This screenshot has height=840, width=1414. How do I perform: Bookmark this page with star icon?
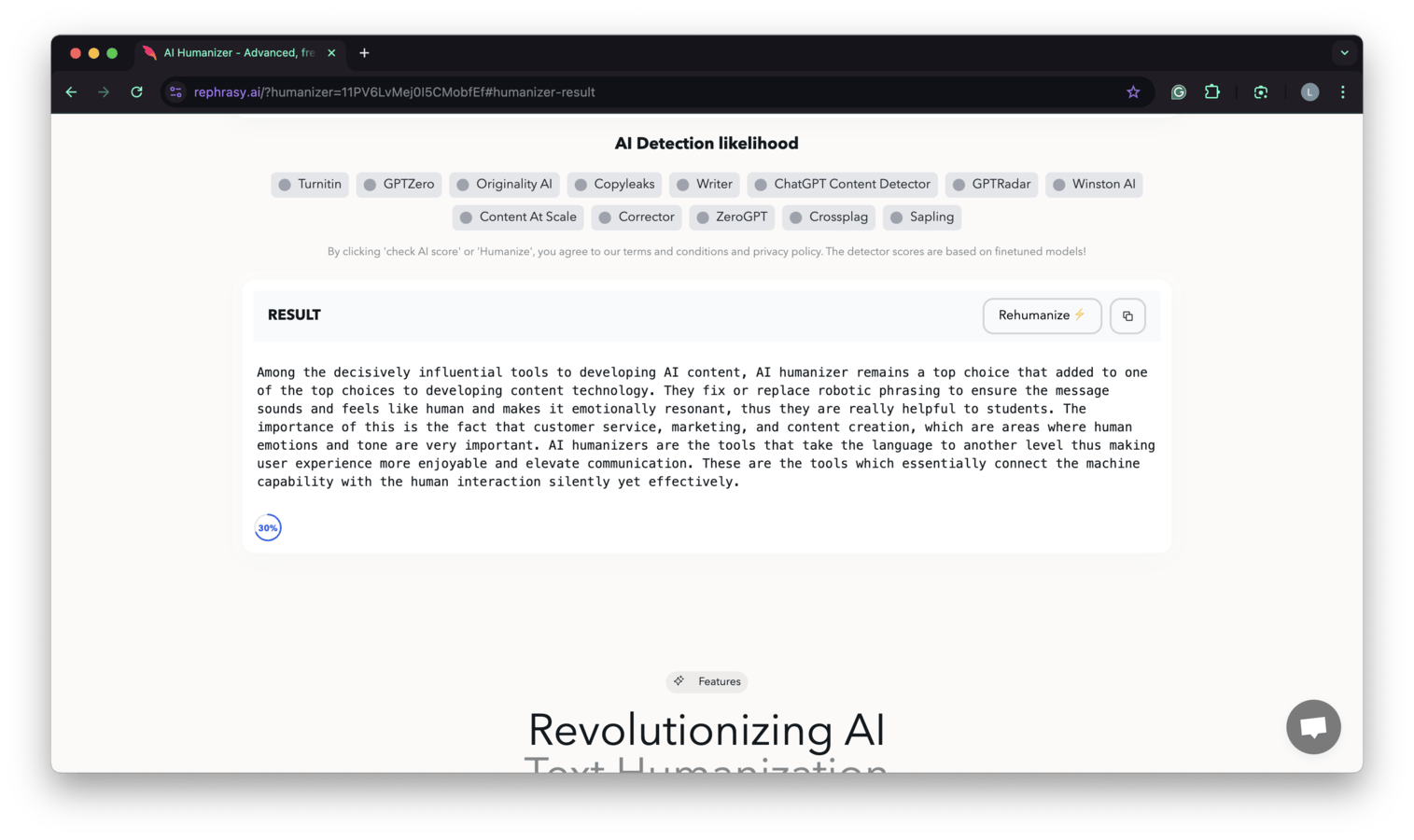pyautogui.click(x=1132, y=91)
